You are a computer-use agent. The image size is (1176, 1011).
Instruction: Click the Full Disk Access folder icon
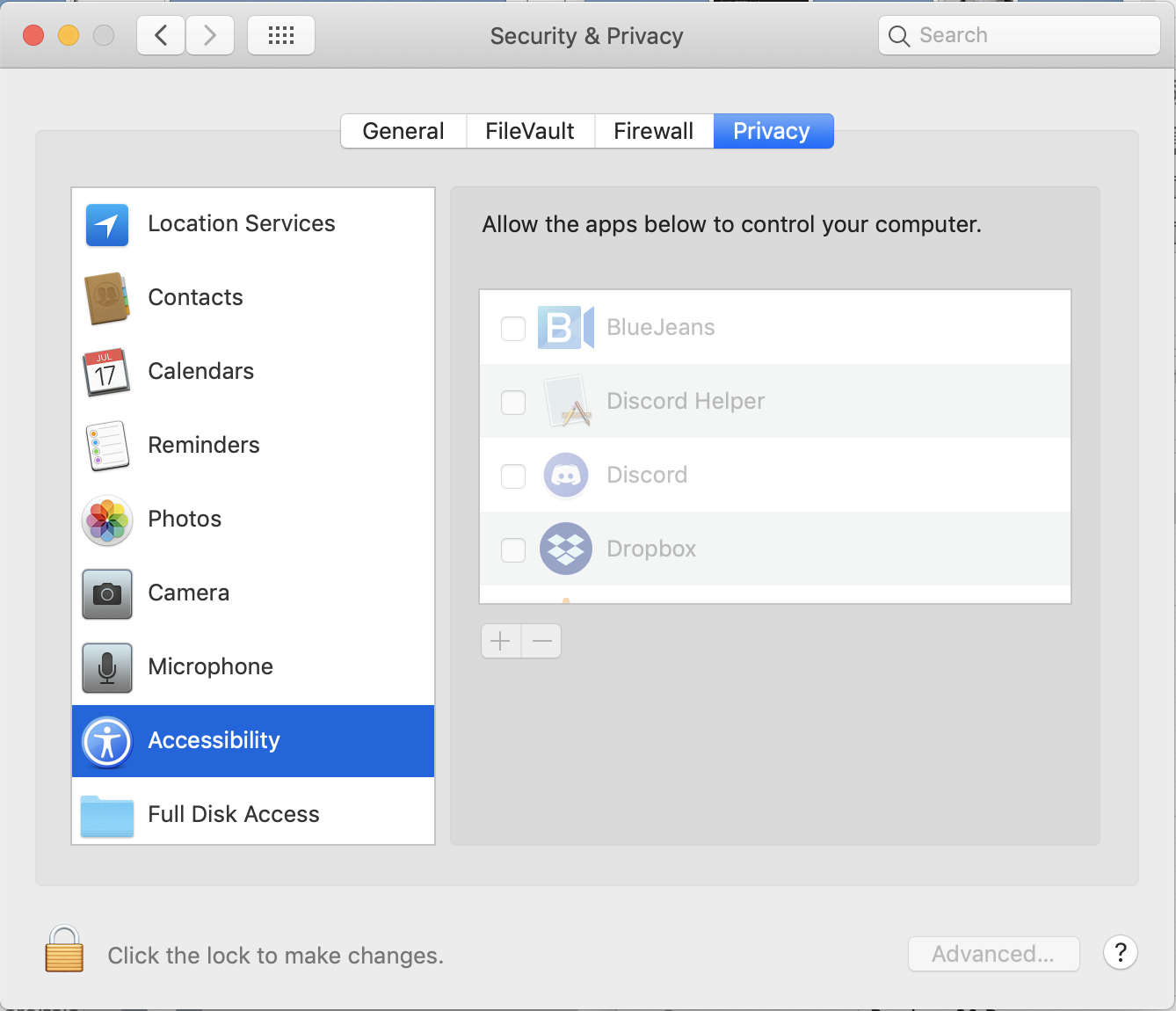point(107,815)
